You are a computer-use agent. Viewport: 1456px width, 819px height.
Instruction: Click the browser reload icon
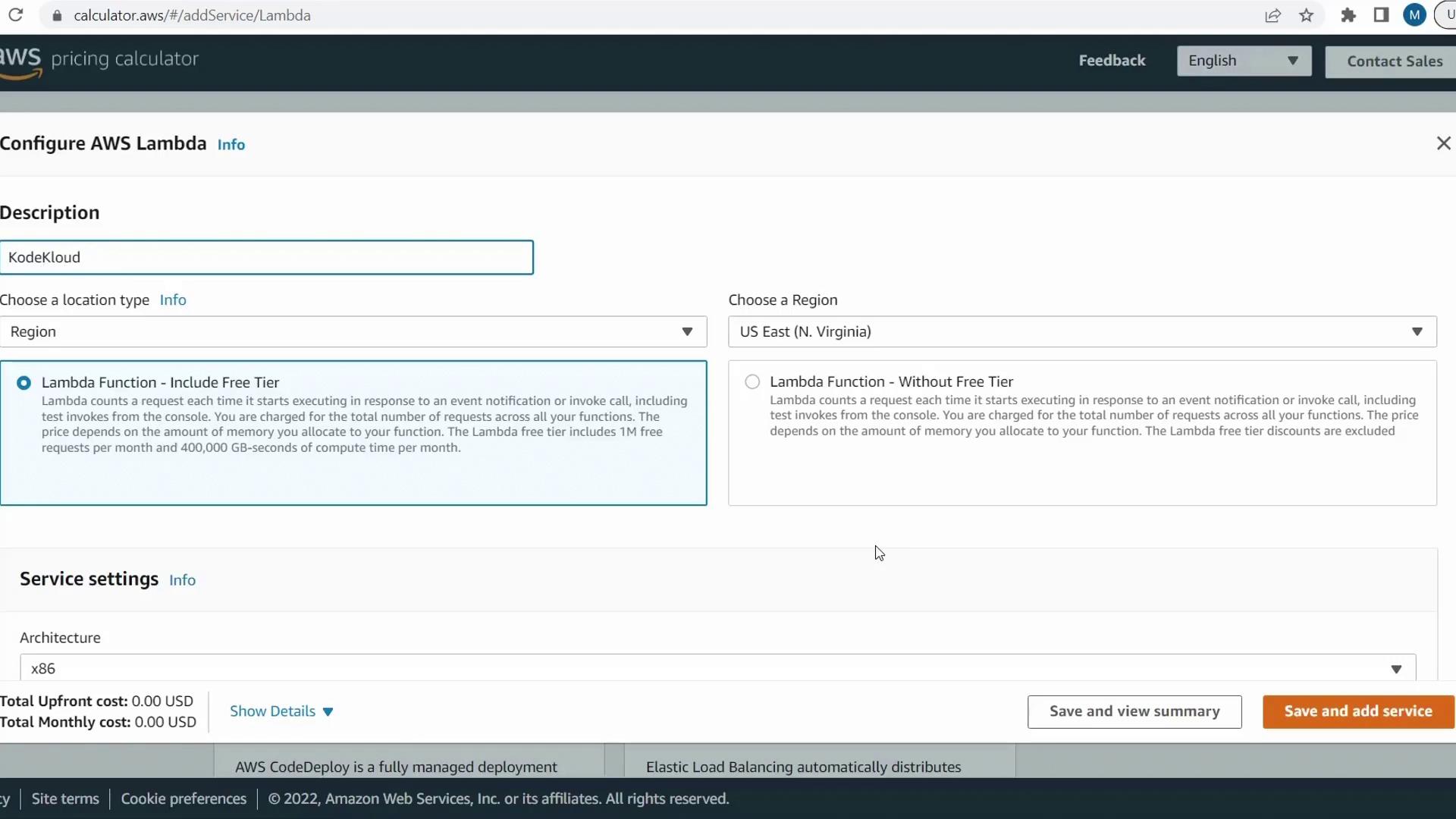tap(15, 15)
